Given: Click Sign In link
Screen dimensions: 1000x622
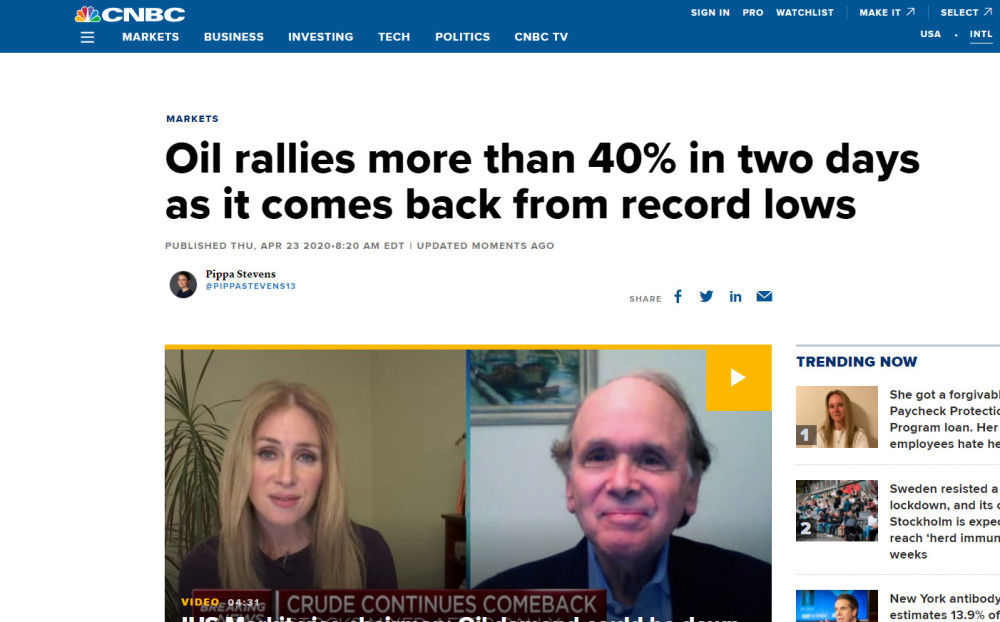Looking at the screenshot, I should click(x=710, y=12).
